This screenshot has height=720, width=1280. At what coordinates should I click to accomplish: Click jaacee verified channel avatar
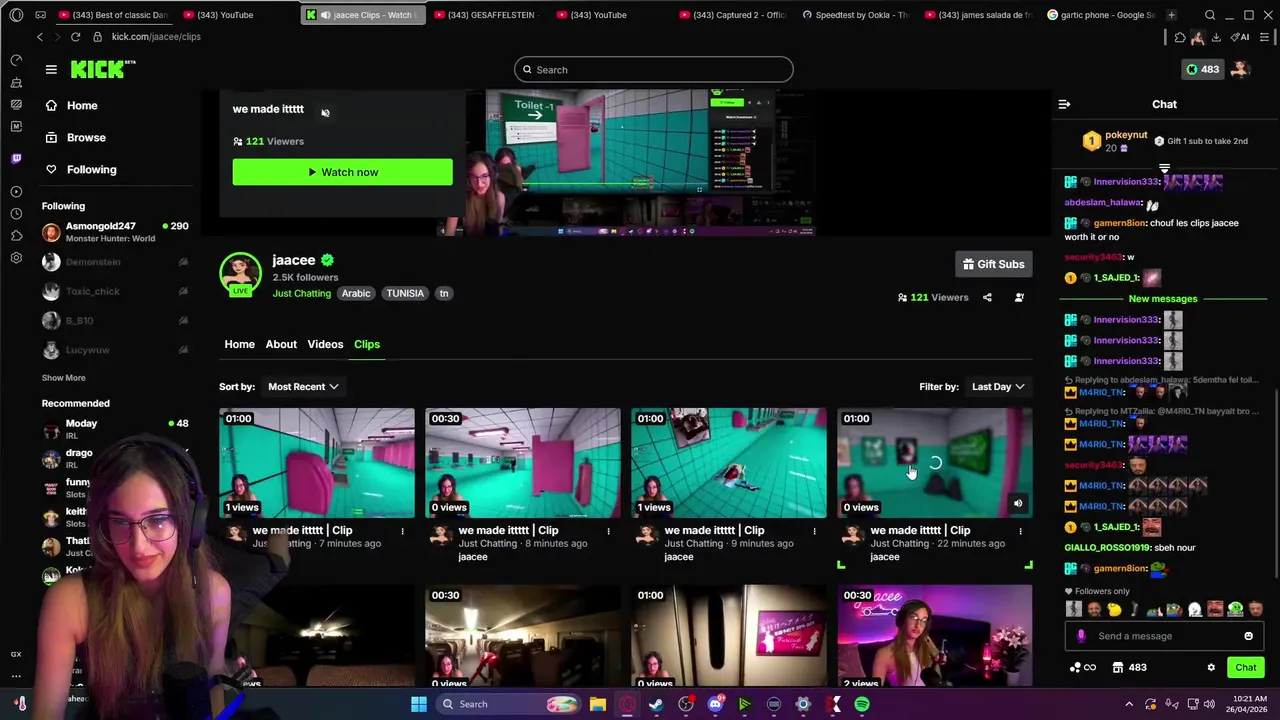pyautogui.click(x=240, y=275)
